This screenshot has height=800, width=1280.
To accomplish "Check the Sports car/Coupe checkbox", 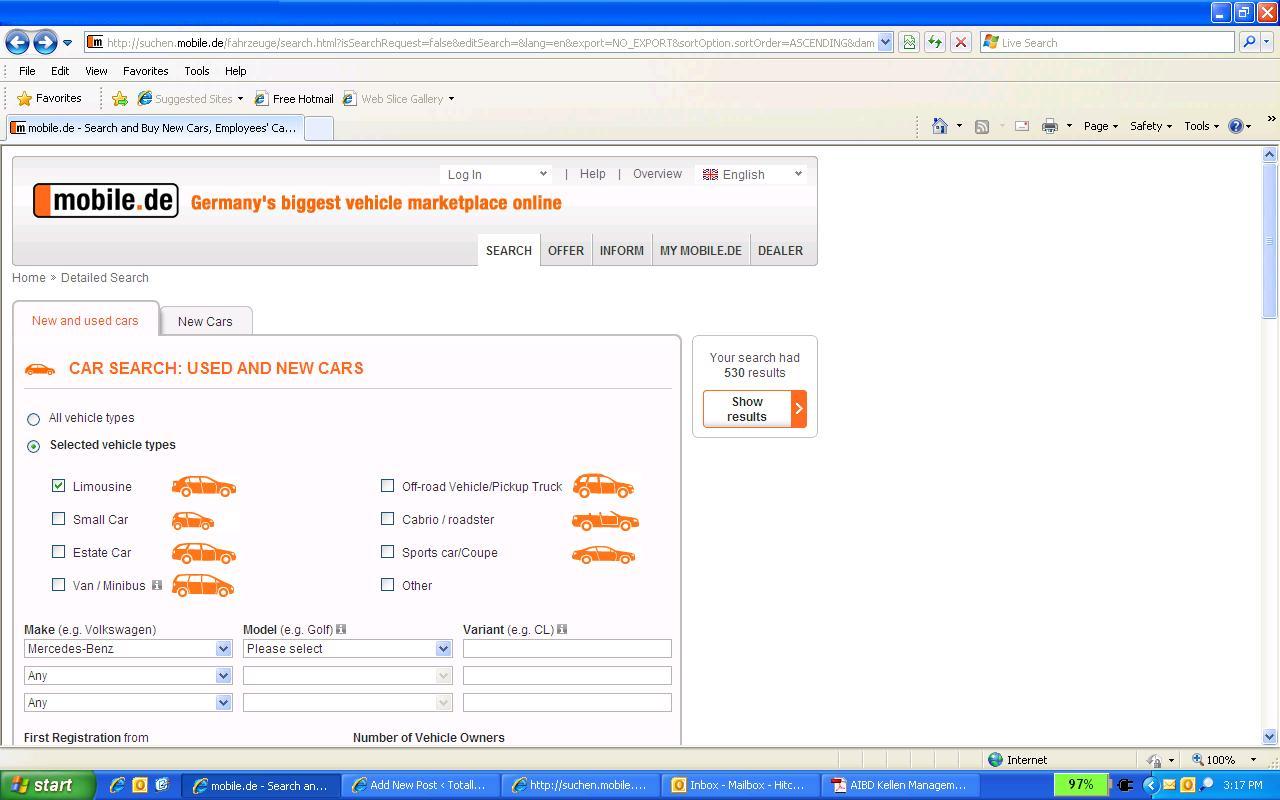I will click(387, 552).
